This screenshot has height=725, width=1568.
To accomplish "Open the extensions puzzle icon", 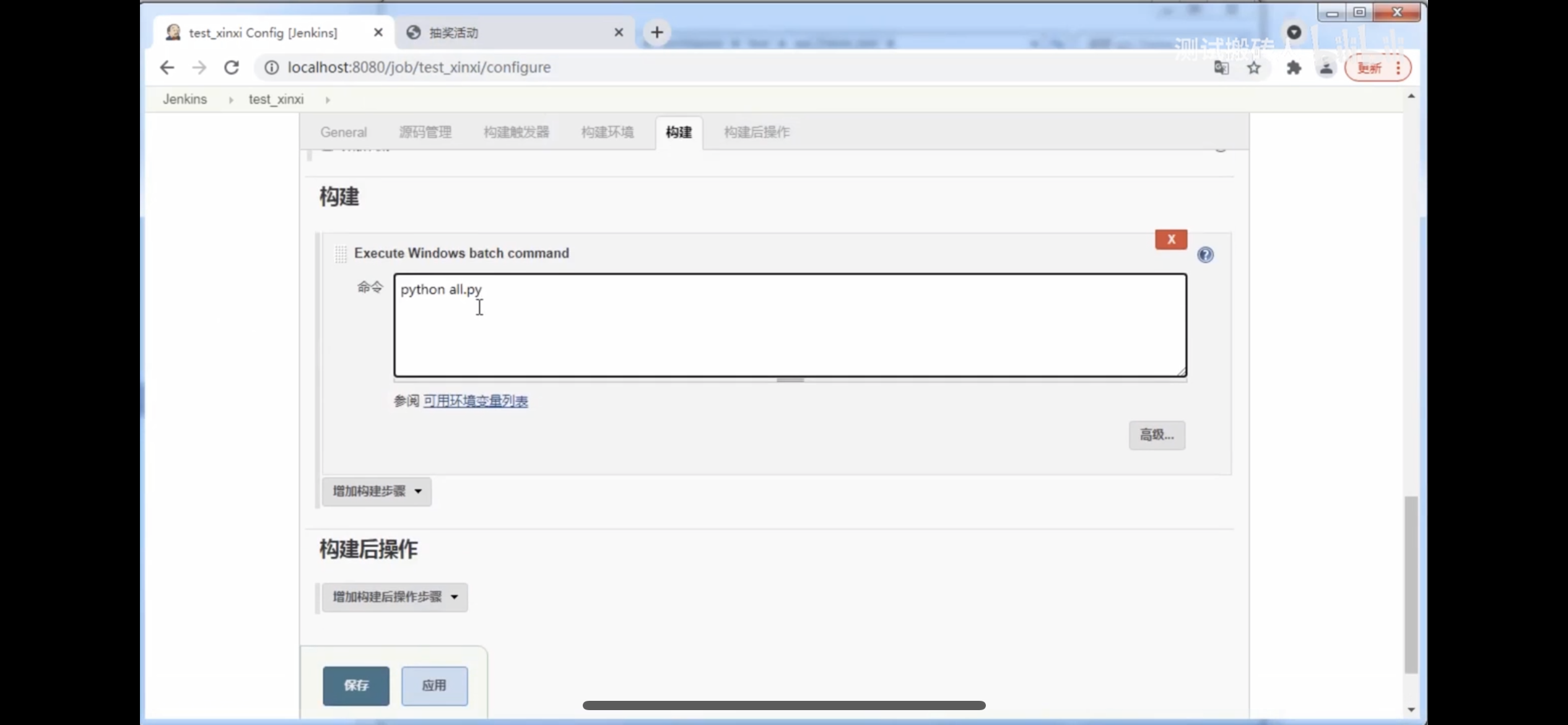I will click(1294, 68).
